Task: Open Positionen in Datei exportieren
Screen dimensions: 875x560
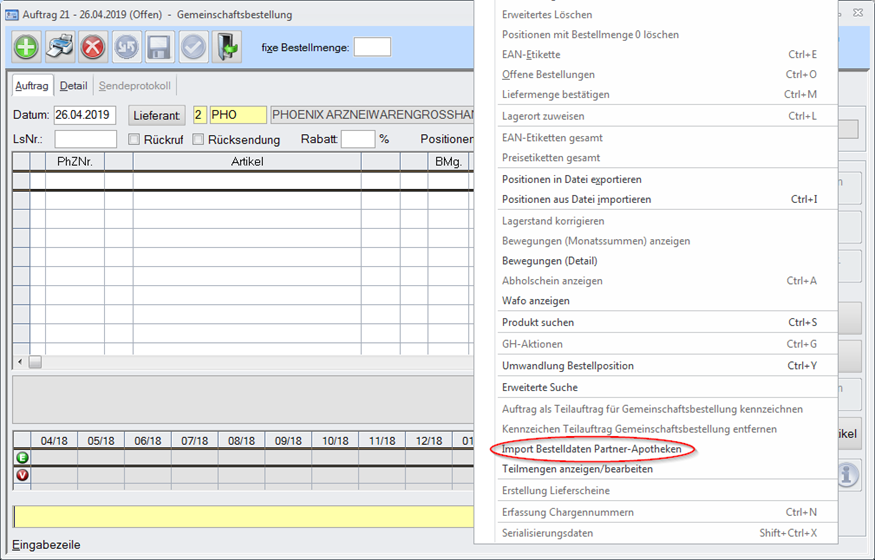Action: click(x=571, y=179)
